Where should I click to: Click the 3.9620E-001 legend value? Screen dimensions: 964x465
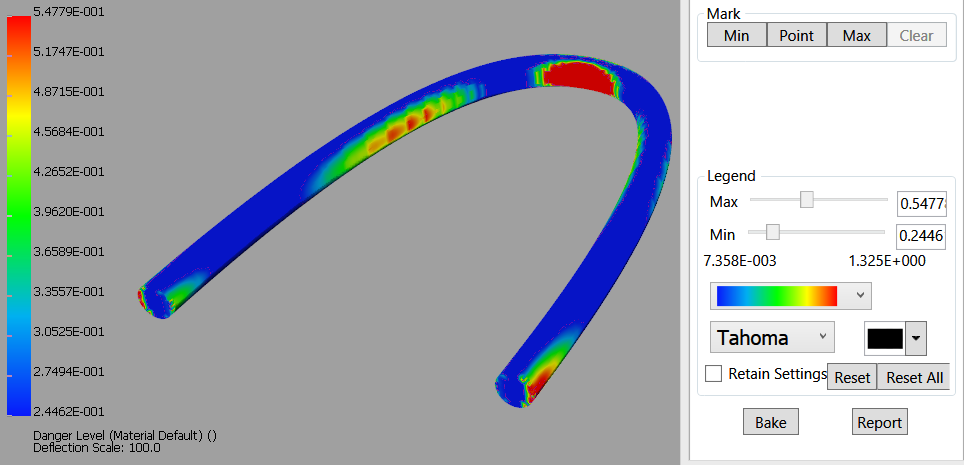(x=68, y=212)
